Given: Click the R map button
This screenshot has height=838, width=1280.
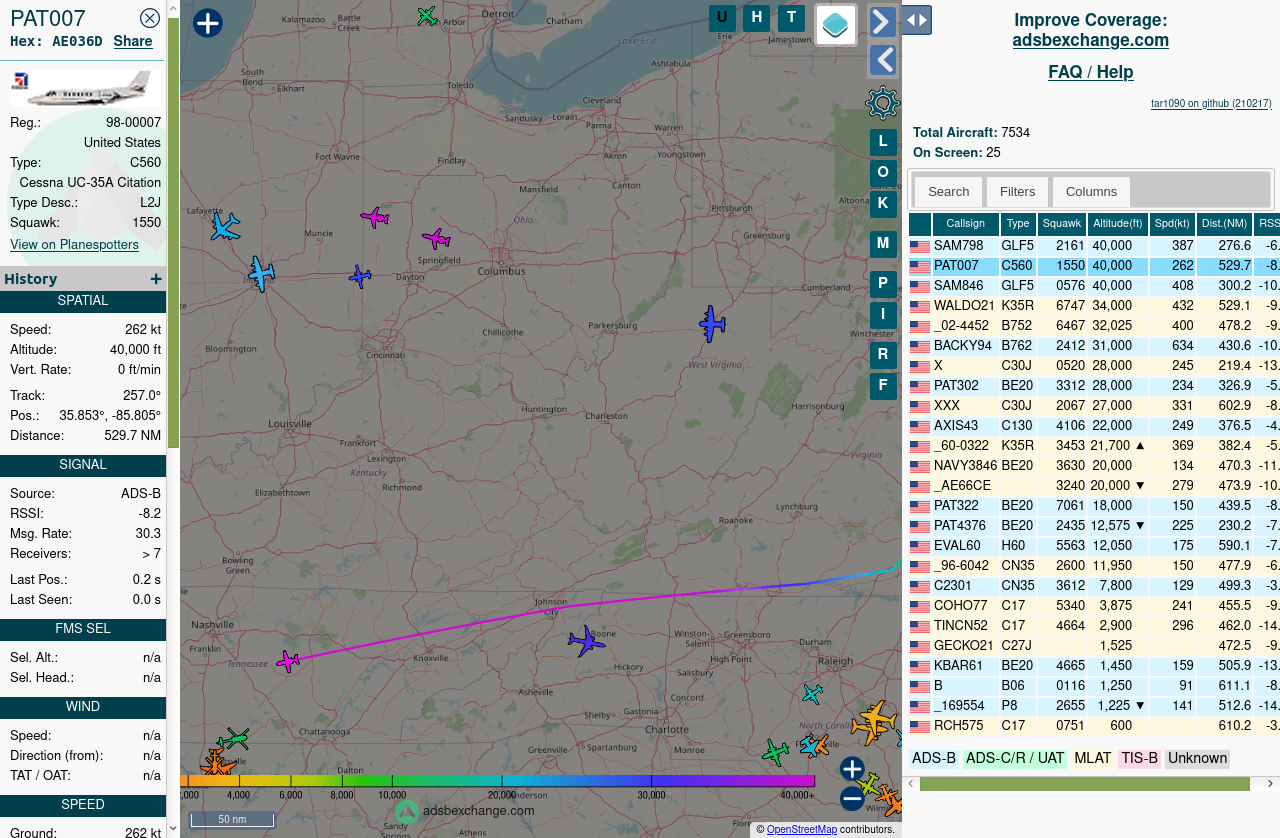Looking at the screenshot, I should click(x=883, y=355).
